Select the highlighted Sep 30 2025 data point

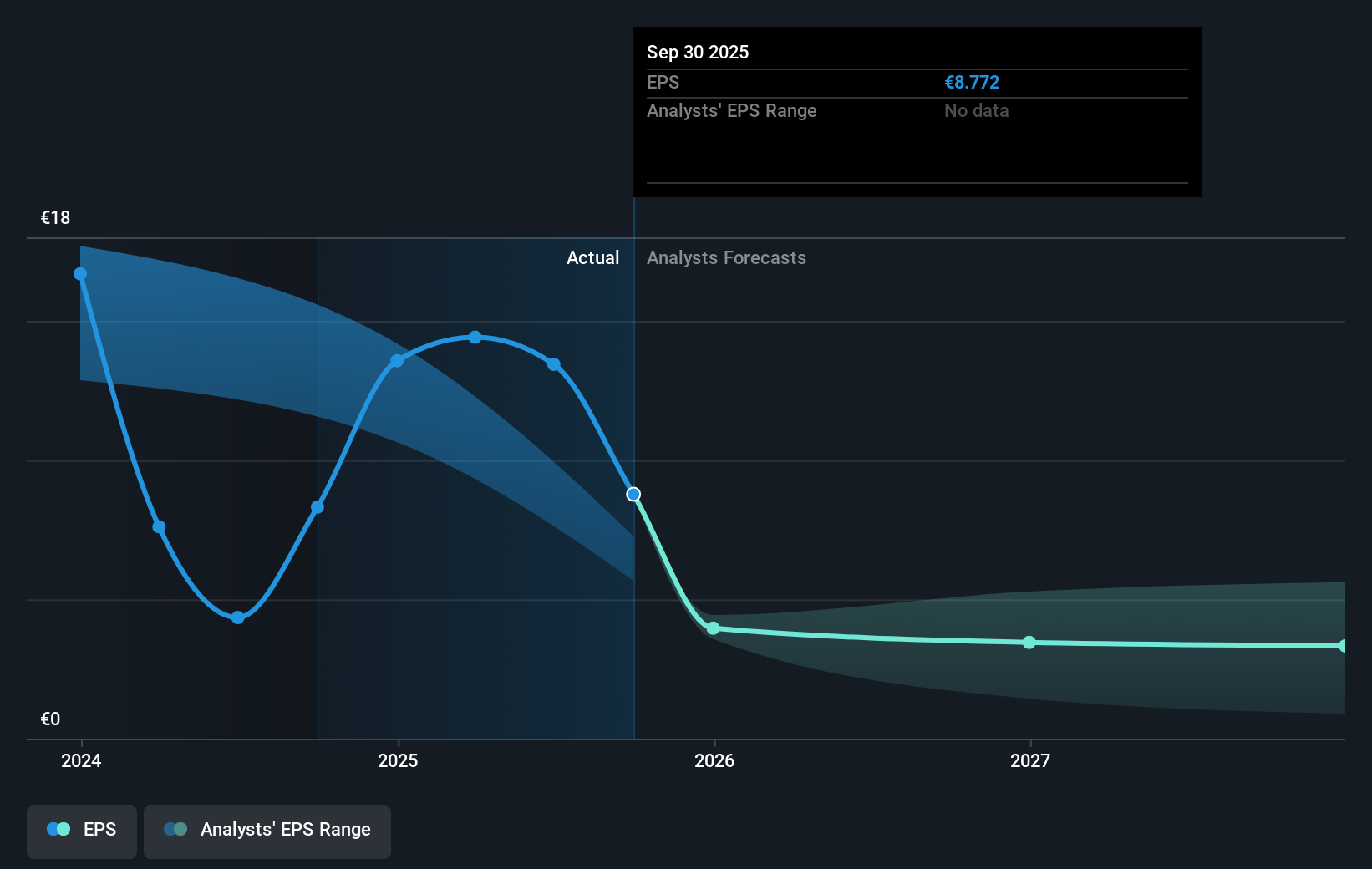click(x=633, y=494)
